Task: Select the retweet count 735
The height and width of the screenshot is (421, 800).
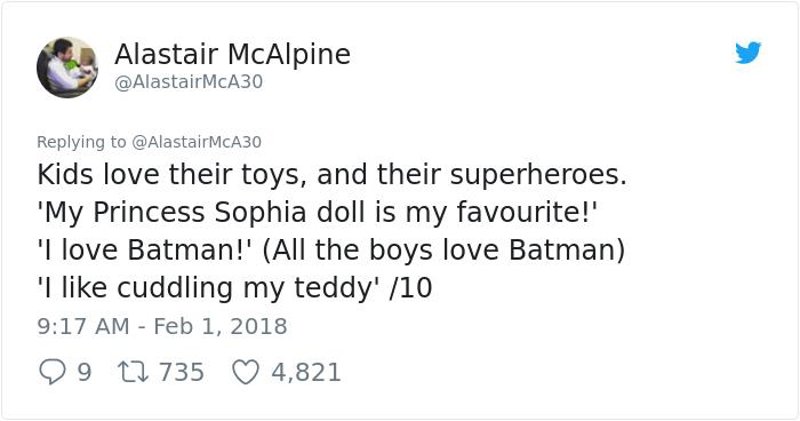Action: click(x=182, y=373)
